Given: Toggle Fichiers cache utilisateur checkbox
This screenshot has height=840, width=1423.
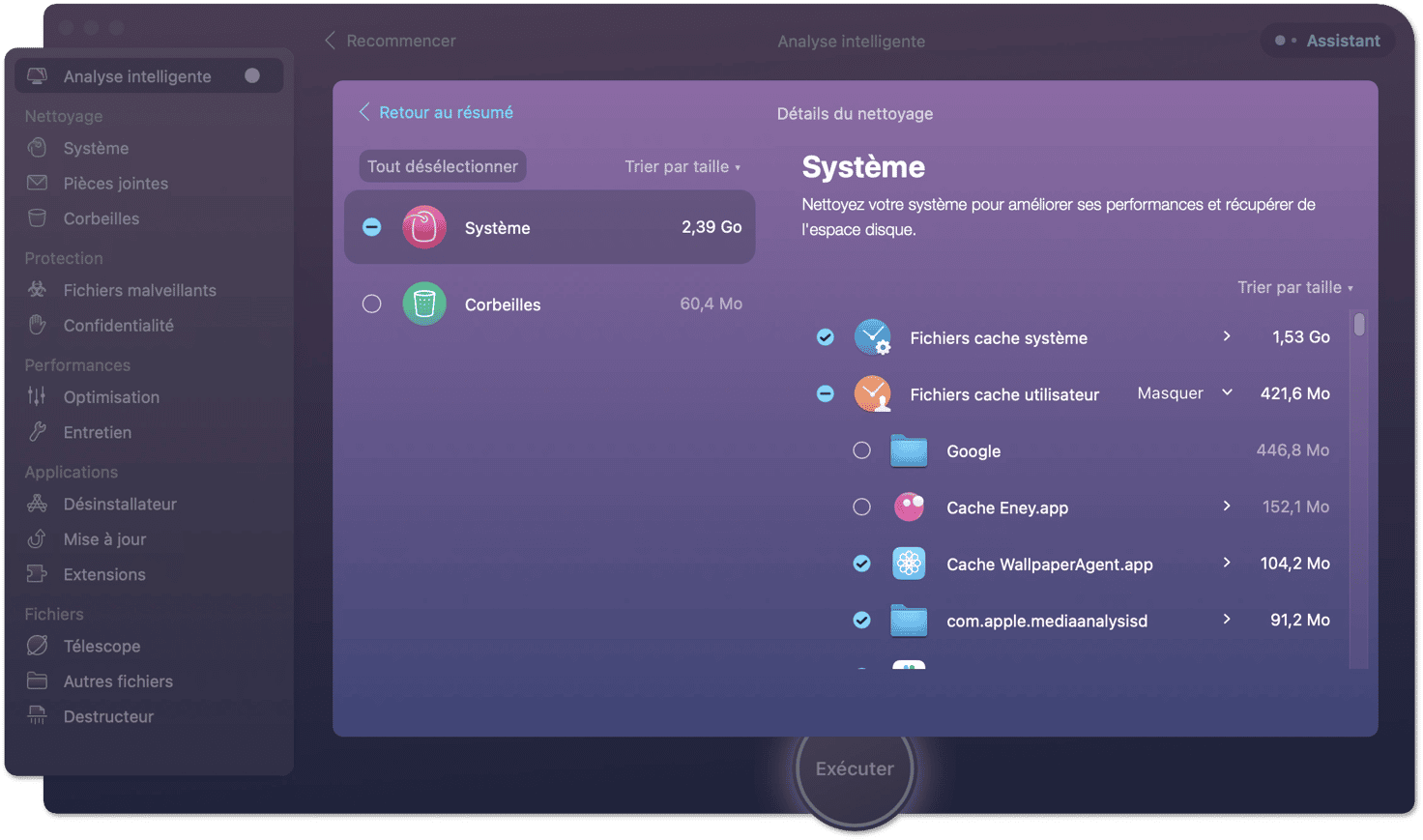Looking at the screenshot, I should coord(826,393).
